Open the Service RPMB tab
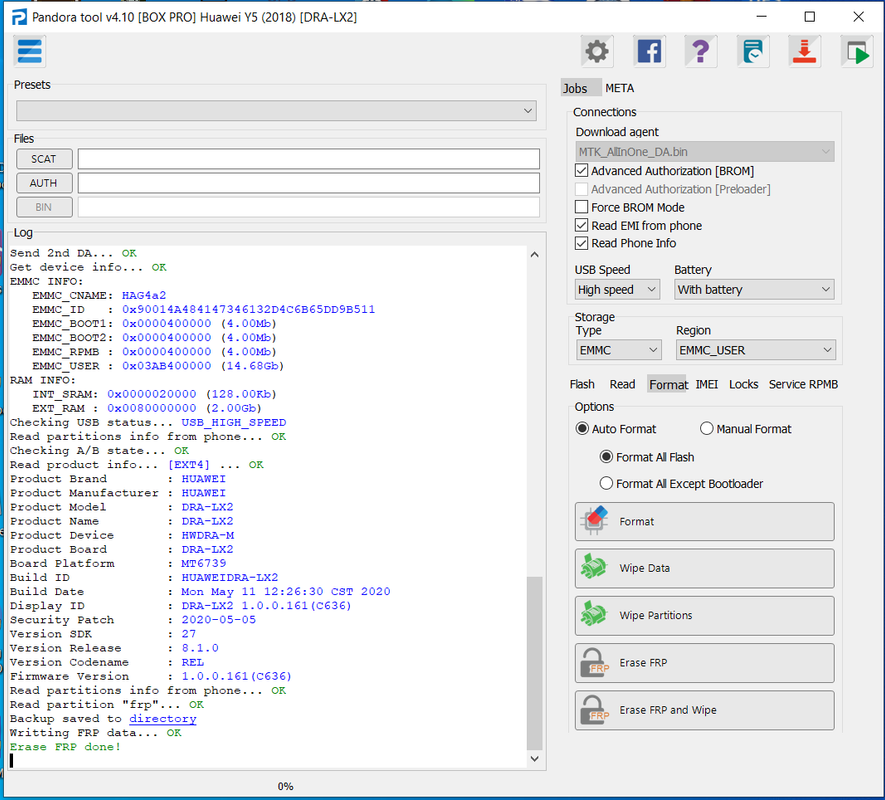The image size is (885, 800). [x=803, y=384]
